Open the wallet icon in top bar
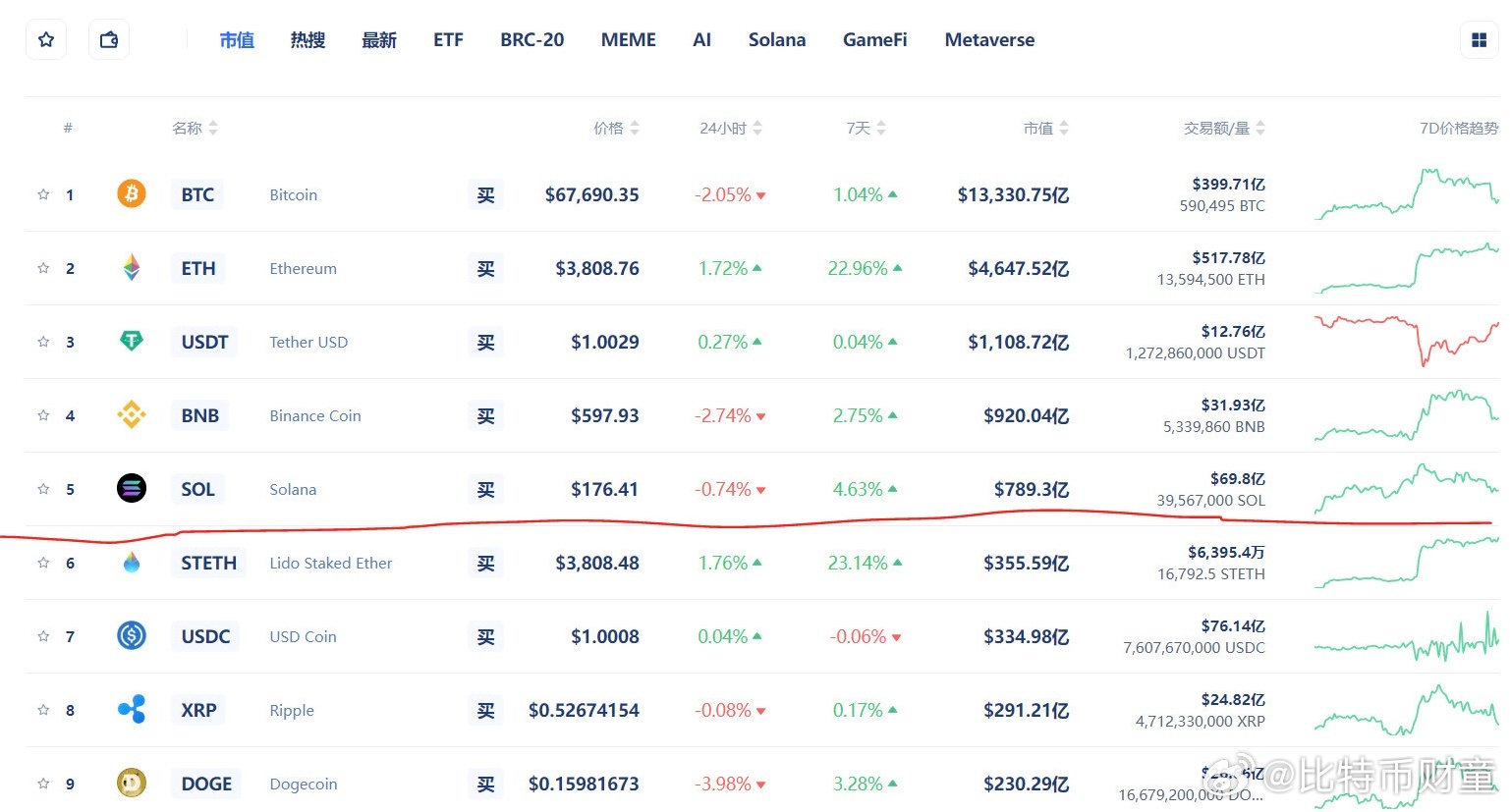Image resolution: width=1510 pixels, height=812 pixels. click(x=109, y=40)
